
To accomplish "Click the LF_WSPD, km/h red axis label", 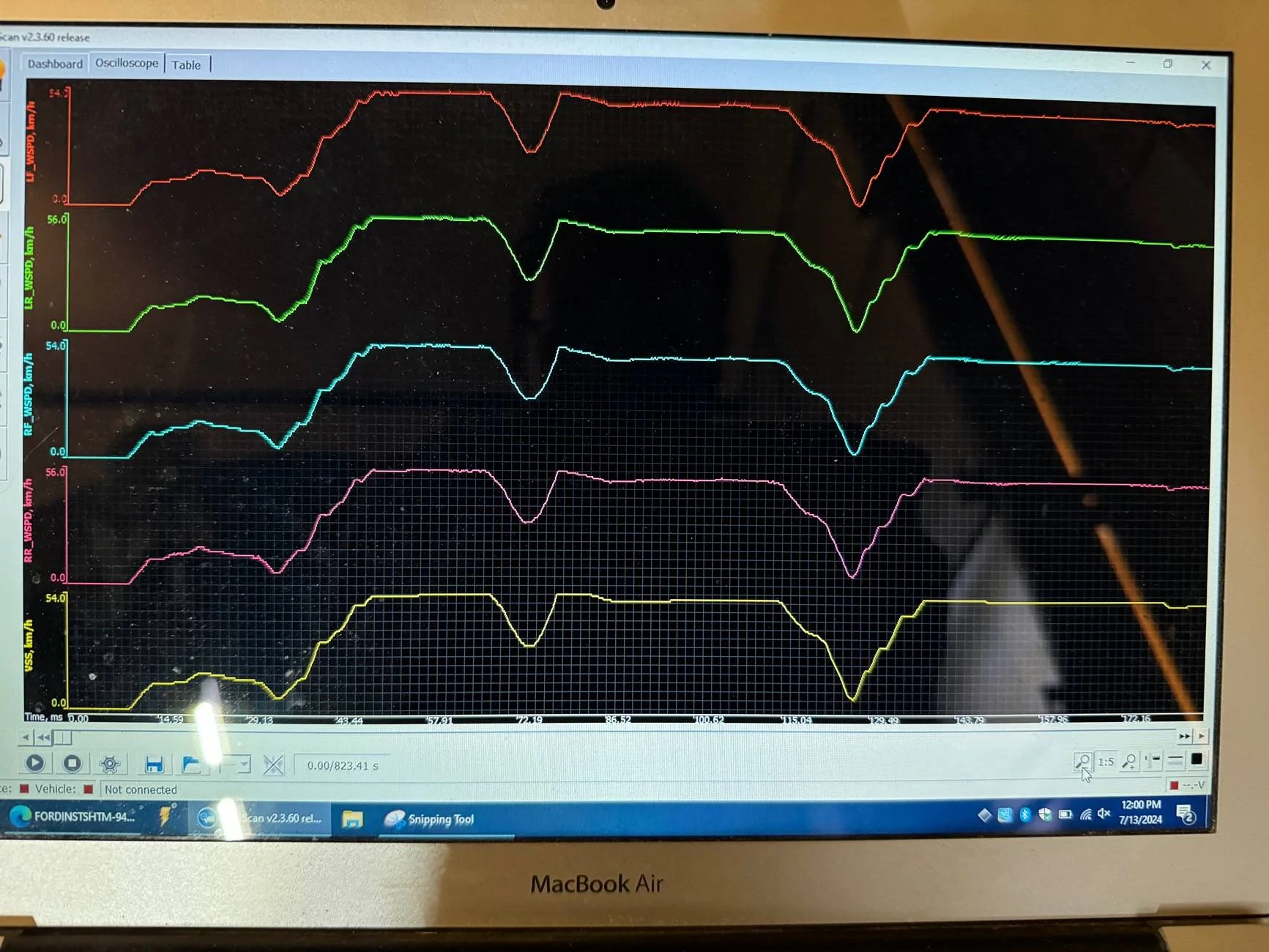I will (x=31, y=141).
